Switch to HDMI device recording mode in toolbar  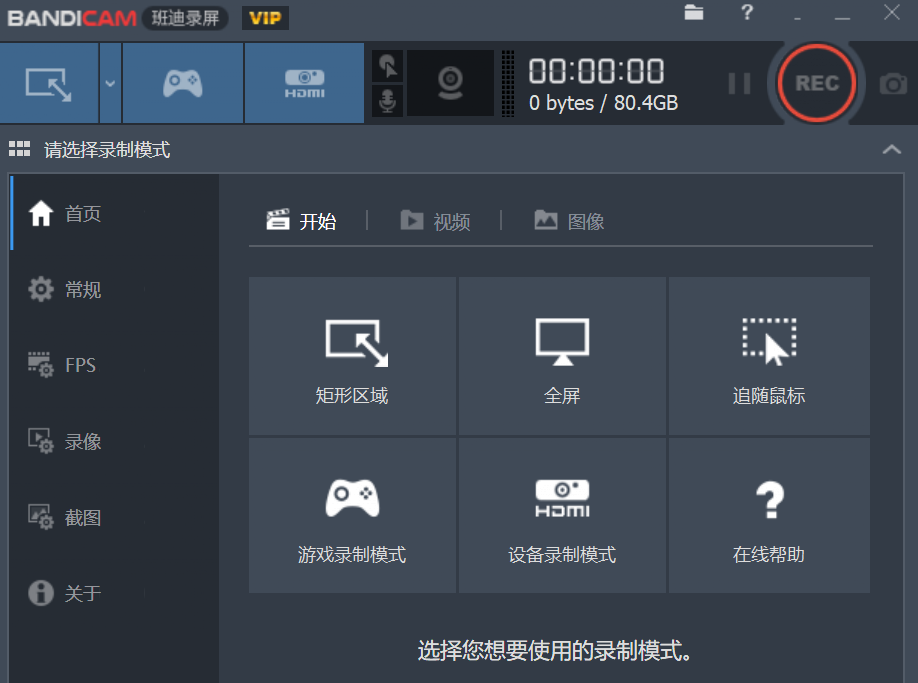click(304, 83)
